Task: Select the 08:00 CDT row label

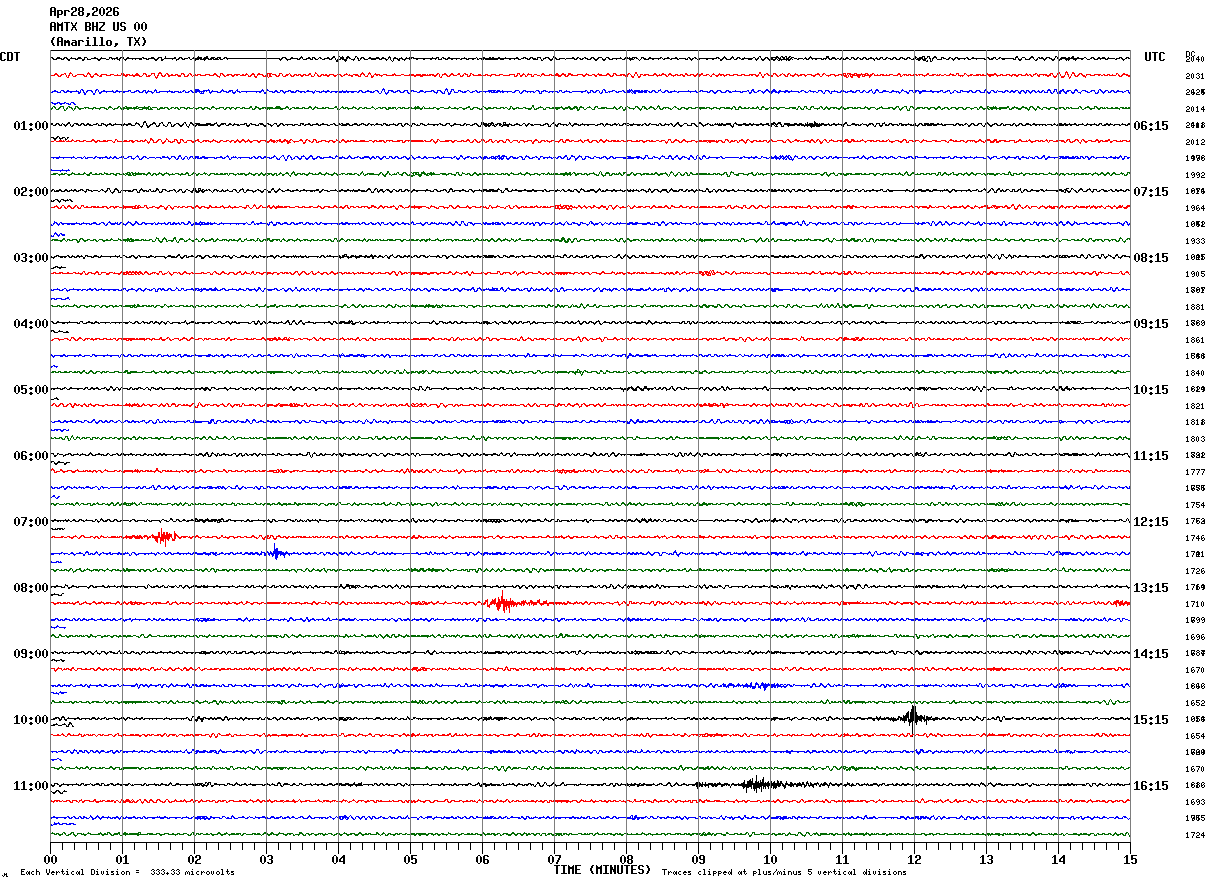Action: [31, 588]
